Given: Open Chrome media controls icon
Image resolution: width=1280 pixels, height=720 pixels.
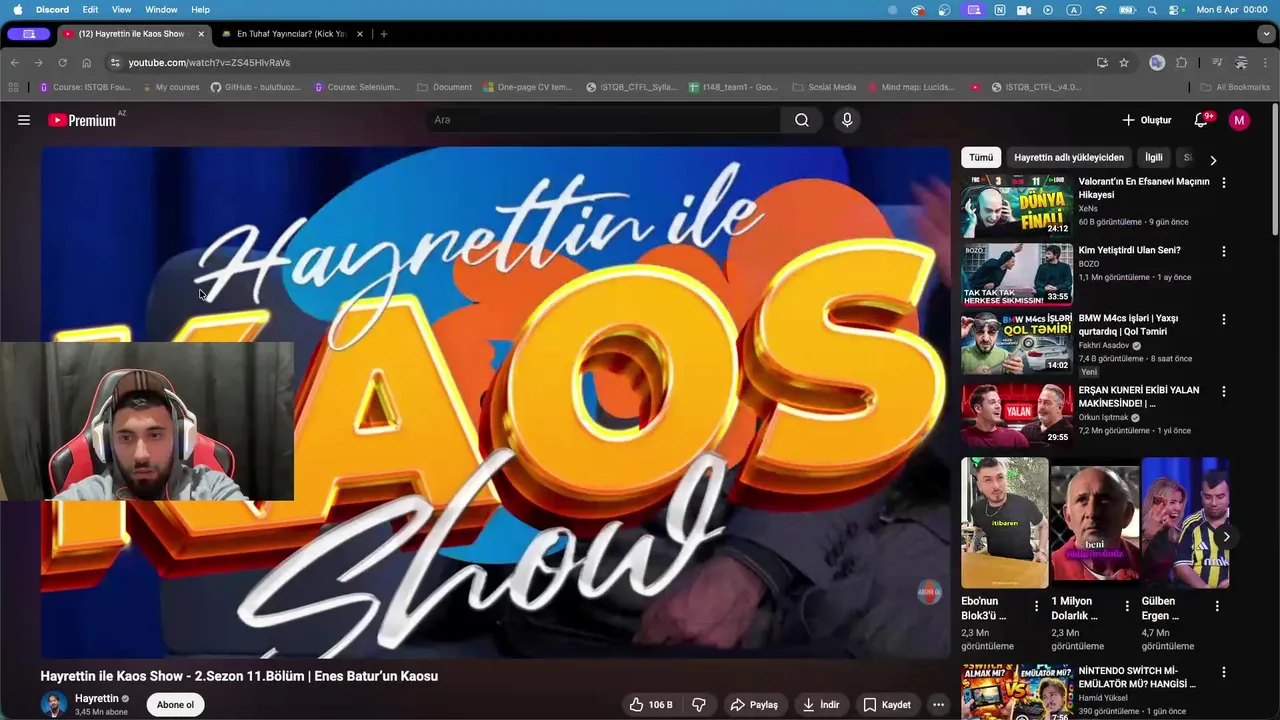Looking at the screenshot, I should (1217, 62).
